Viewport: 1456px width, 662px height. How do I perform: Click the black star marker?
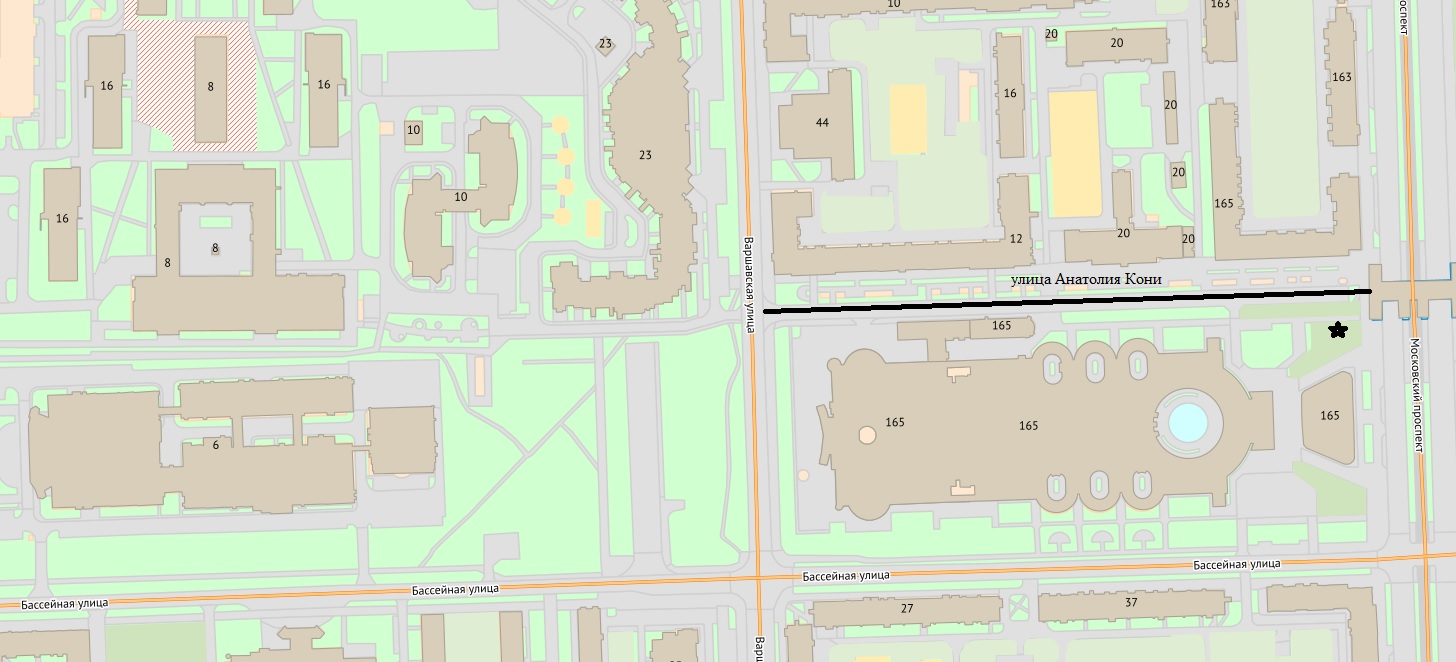coord(1337,330)
